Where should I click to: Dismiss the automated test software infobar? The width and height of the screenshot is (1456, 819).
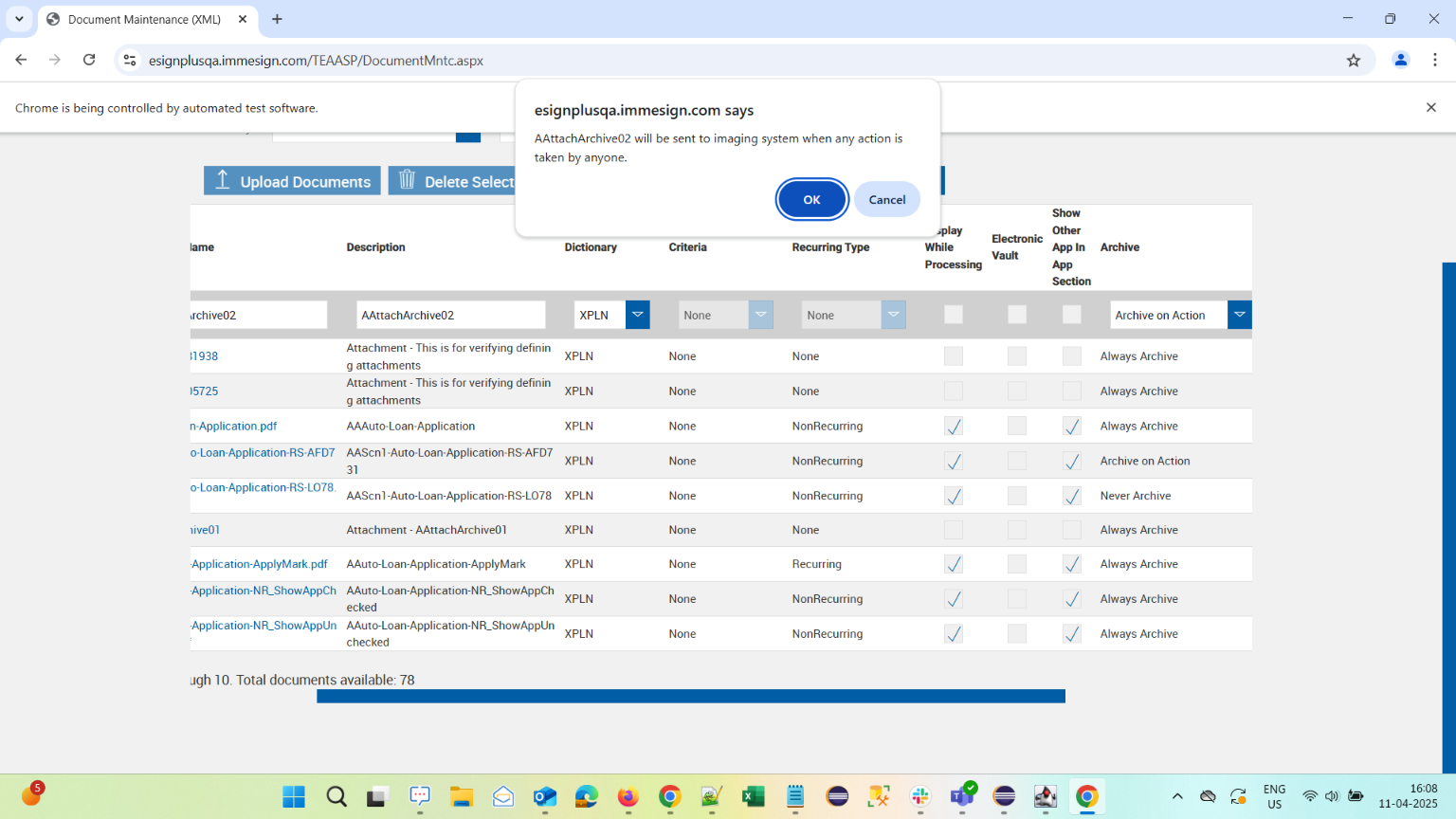pyautogui.click(x=1431, y=107)
